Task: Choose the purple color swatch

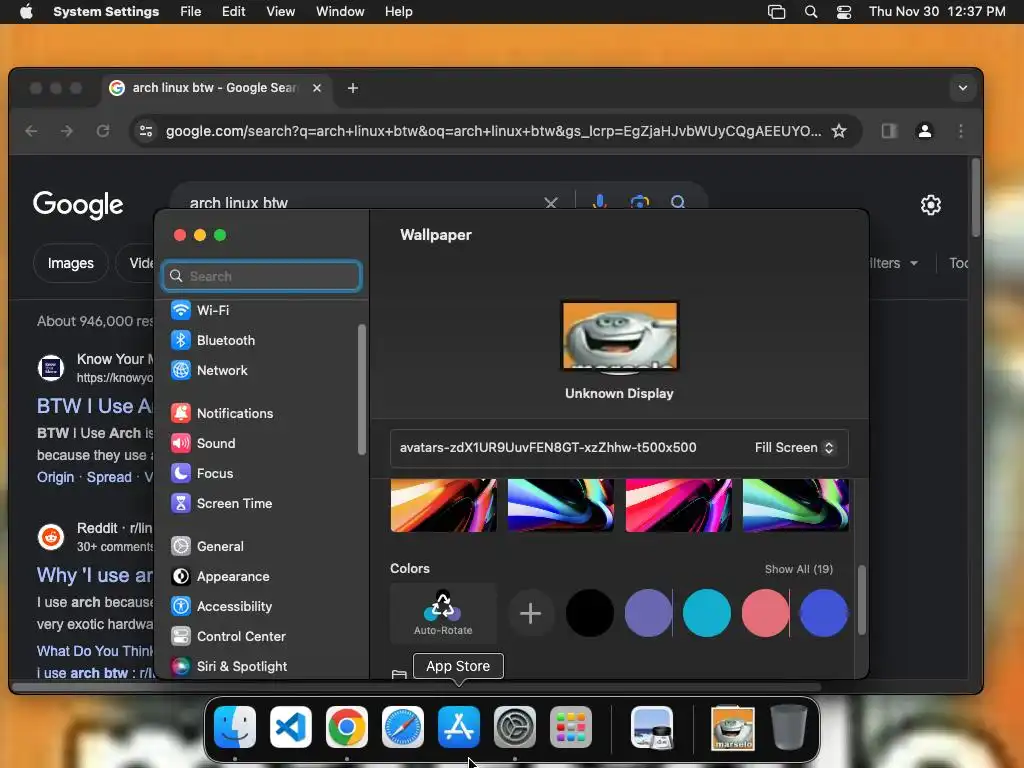Action: 648,613
